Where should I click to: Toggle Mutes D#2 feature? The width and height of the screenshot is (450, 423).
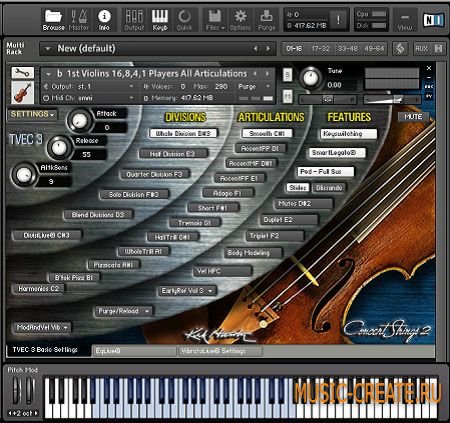304,203
